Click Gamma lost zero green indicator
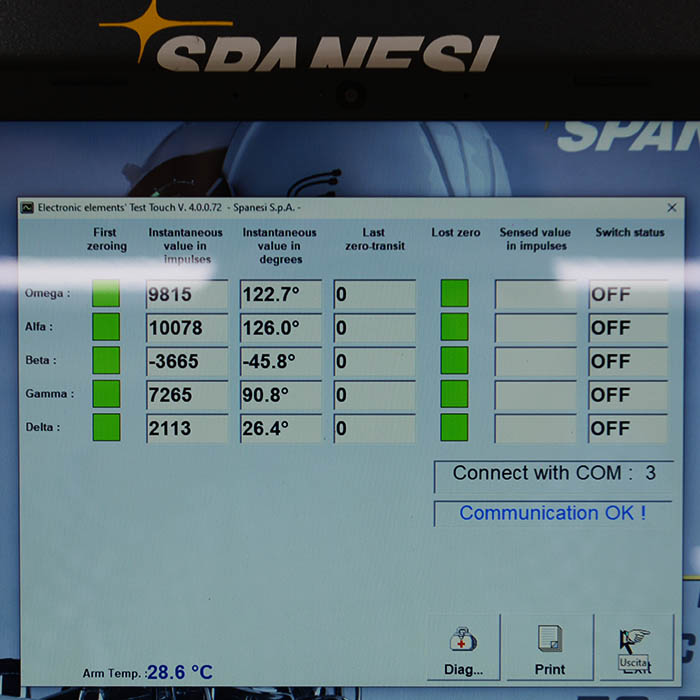700x700 pixels. pyautogui.click(x=454, y=394)
